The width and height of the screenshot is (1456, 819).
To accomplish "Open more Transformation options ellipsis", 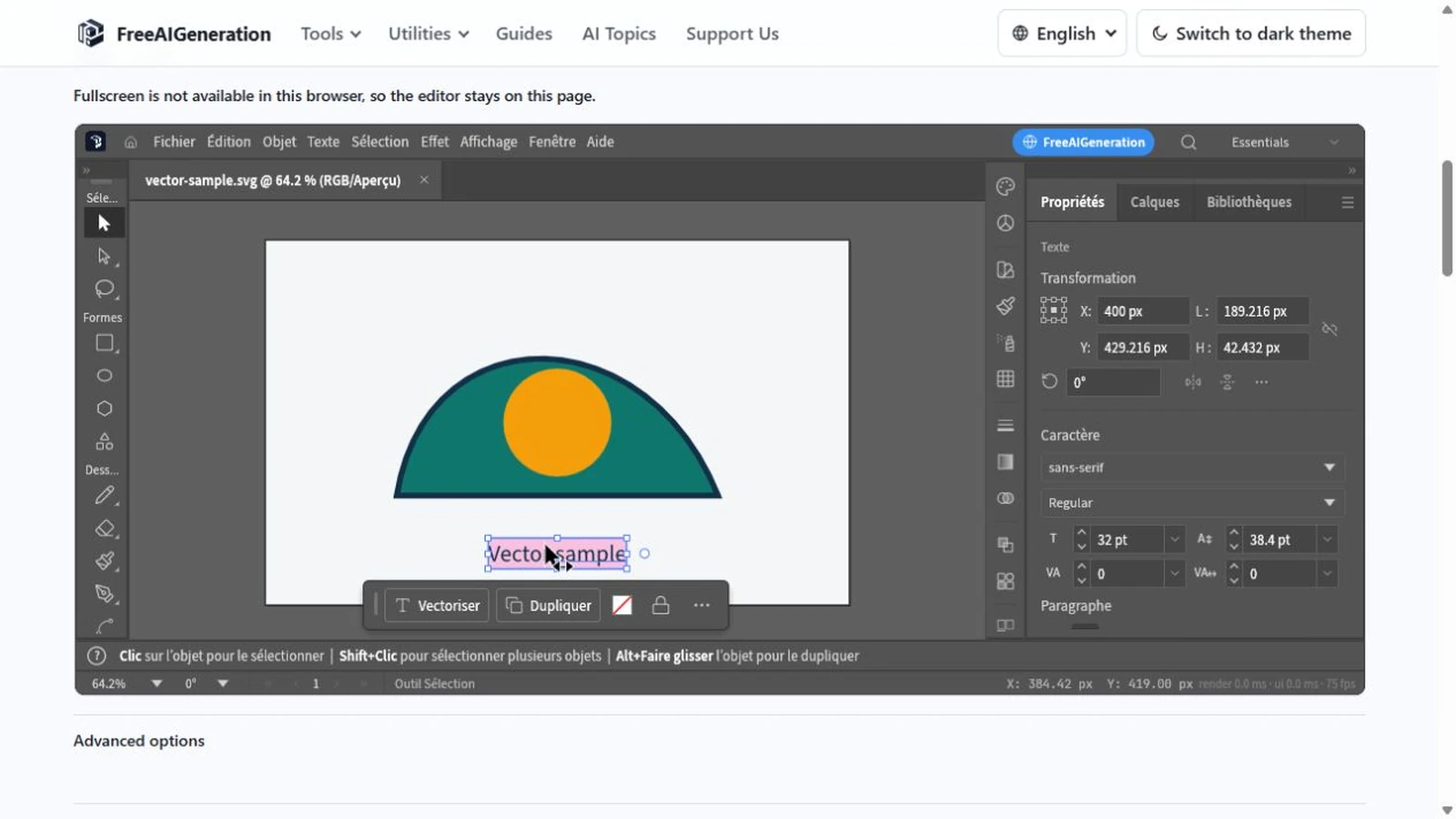I will point(1261,382).
